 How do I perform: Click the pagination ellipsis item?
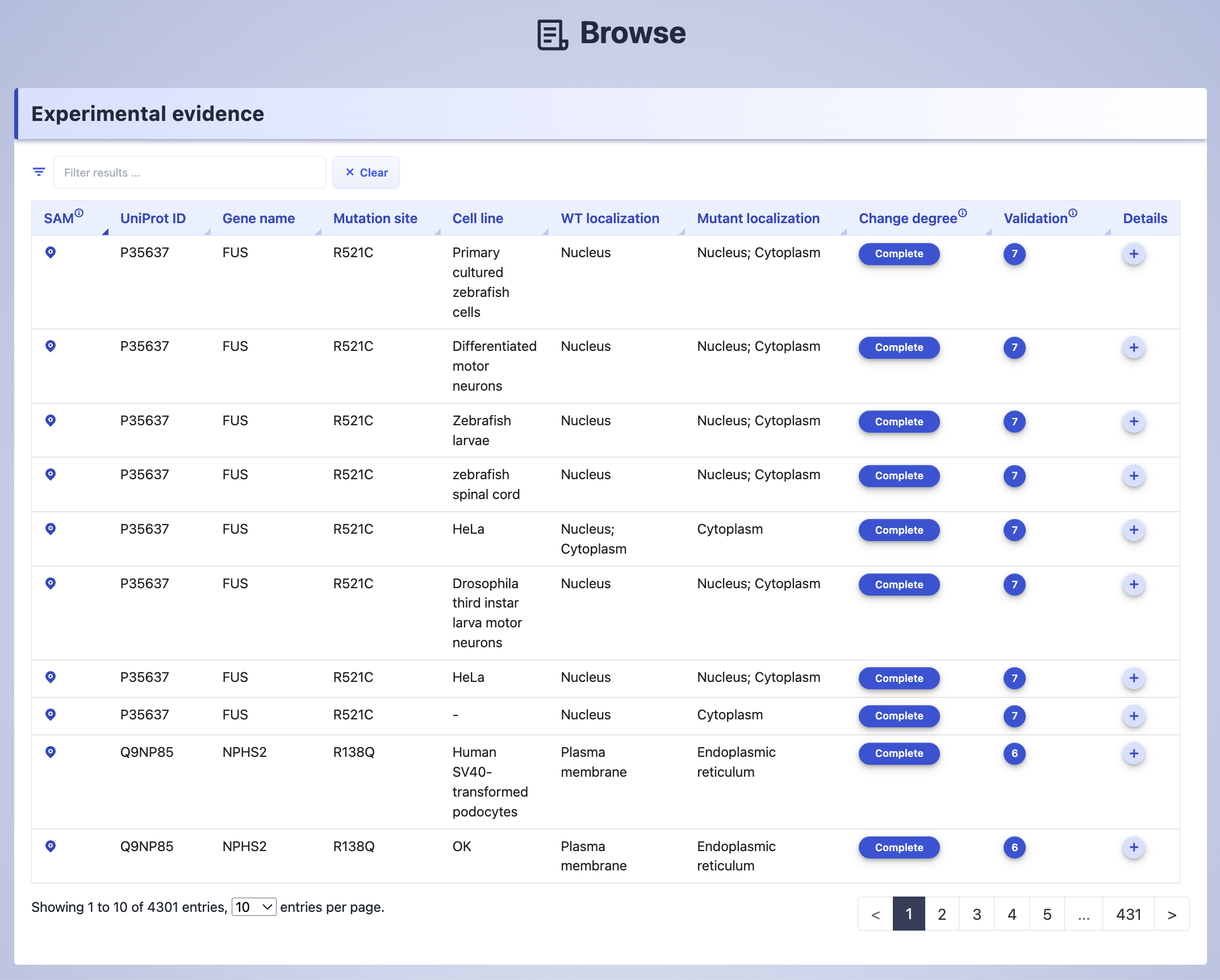click(x=1084, y=914)
